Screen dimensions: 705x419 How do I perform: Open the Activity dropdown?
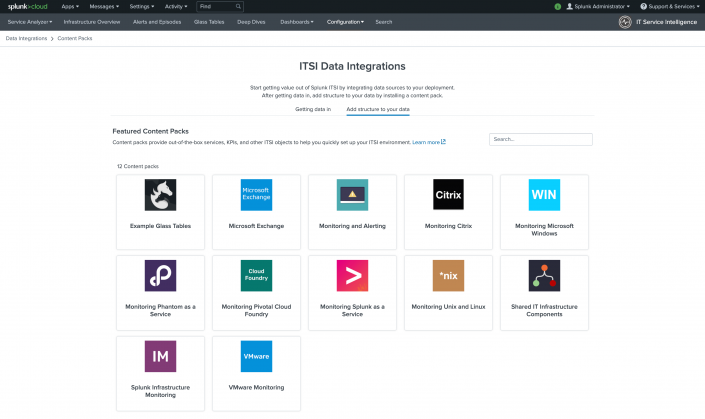176,7
